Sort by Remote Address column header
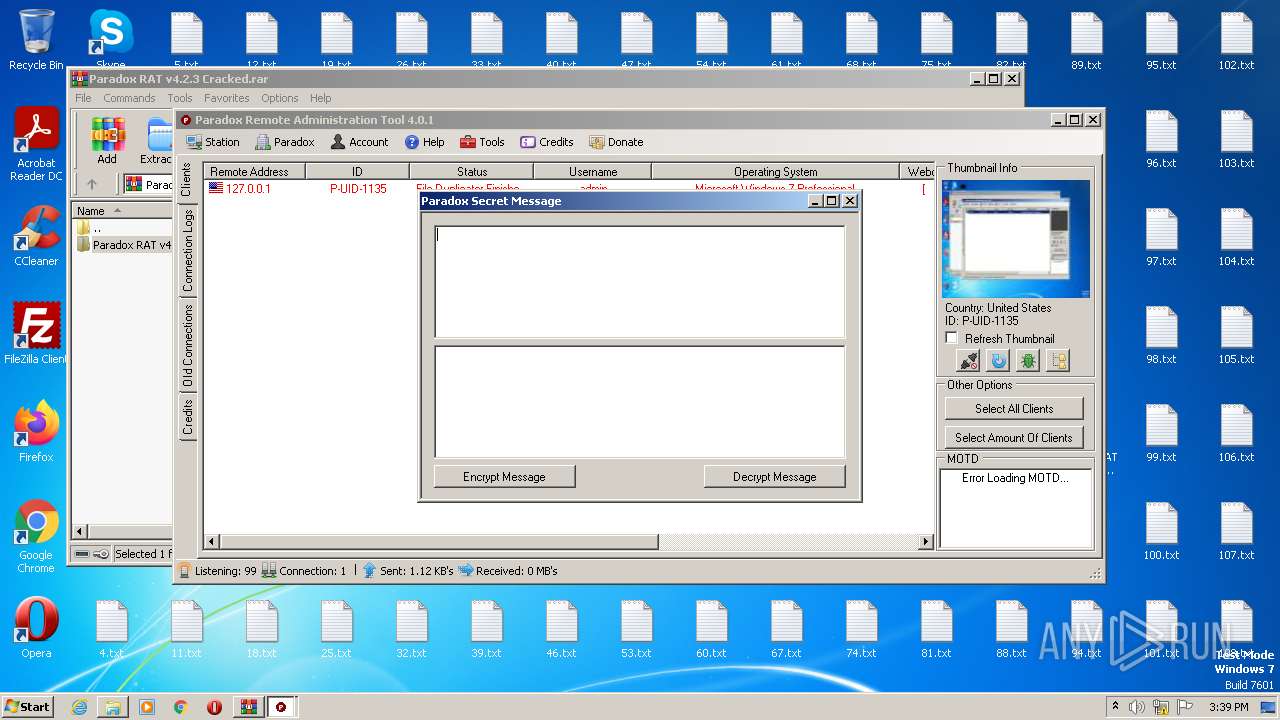Viewport: 1280px width, 720px height. pos(254,172)
